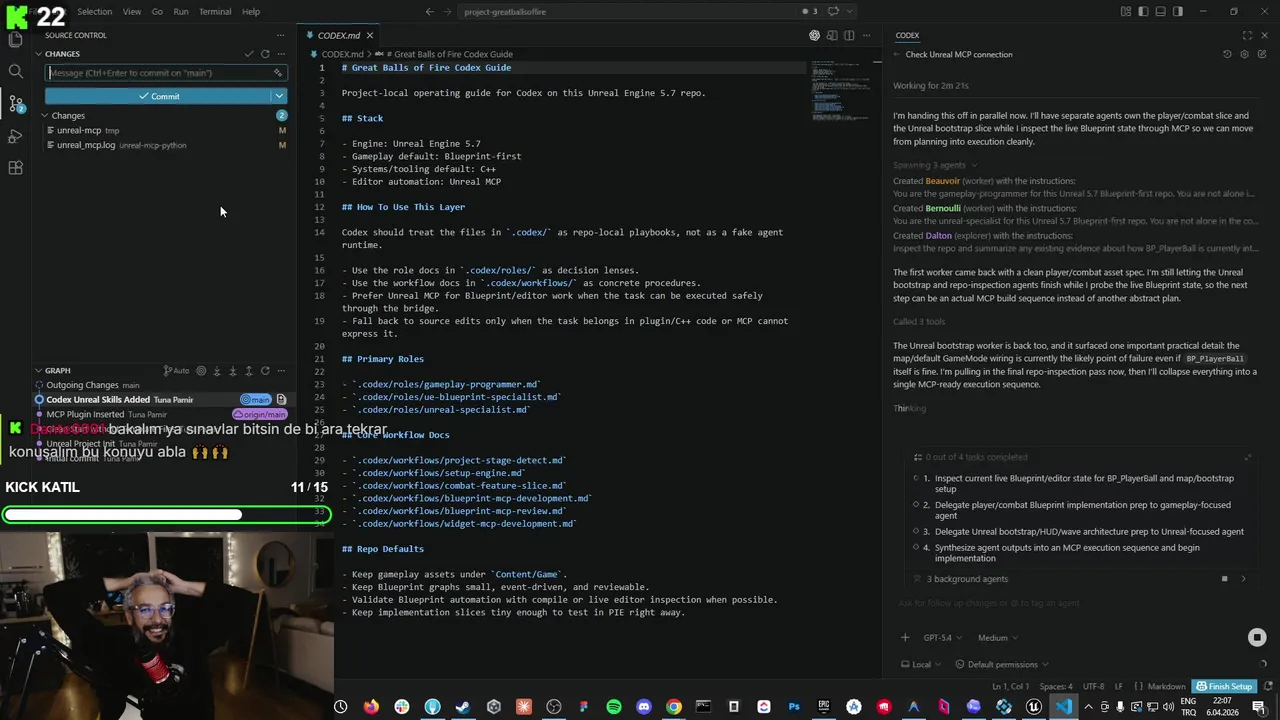The width and height of the screenshot is (1280, 720).
Task: Open the Local environment dropdown
Action: pyautogui.click(x=920, y=664)
